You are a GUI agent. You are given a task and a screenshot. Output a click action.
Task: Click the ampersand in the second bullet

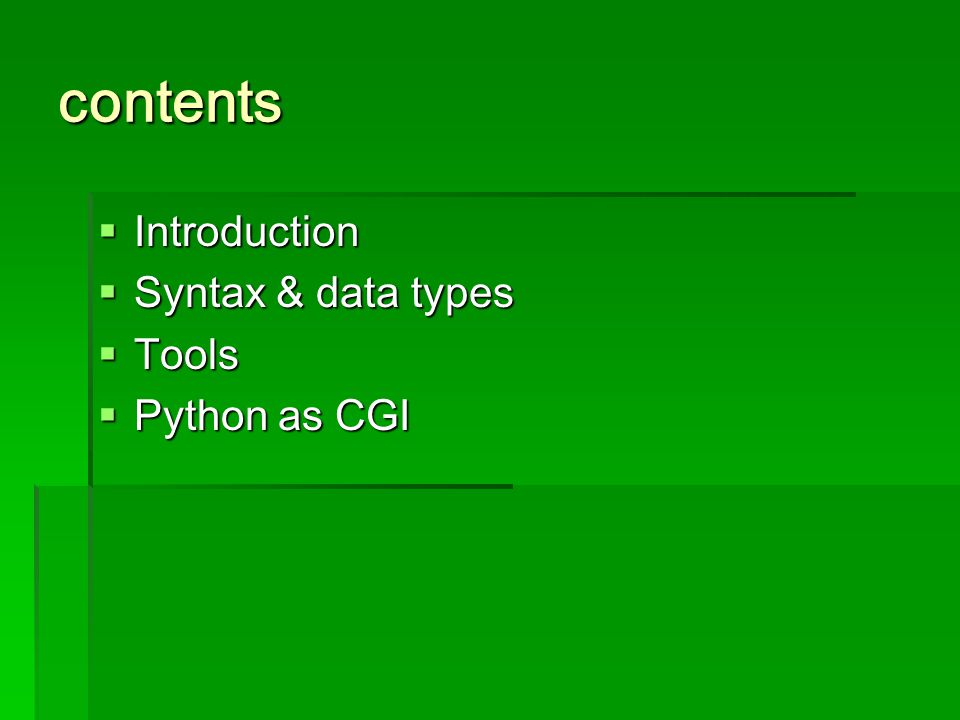pyautogui.click(x=290, y=292)
